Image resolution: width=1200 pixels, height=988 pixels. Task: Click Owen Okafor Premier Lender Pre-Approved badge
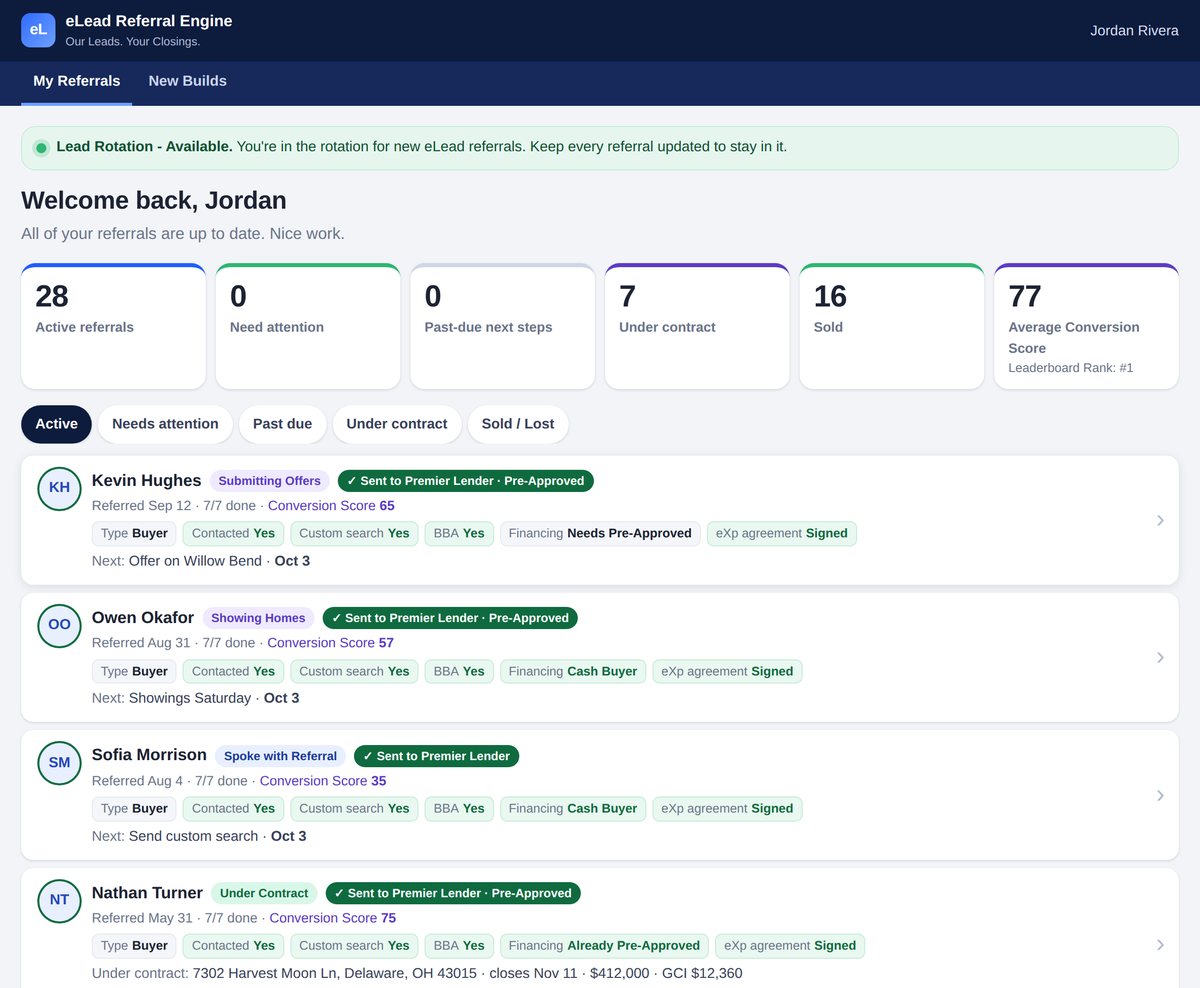[x=450, y=618]
